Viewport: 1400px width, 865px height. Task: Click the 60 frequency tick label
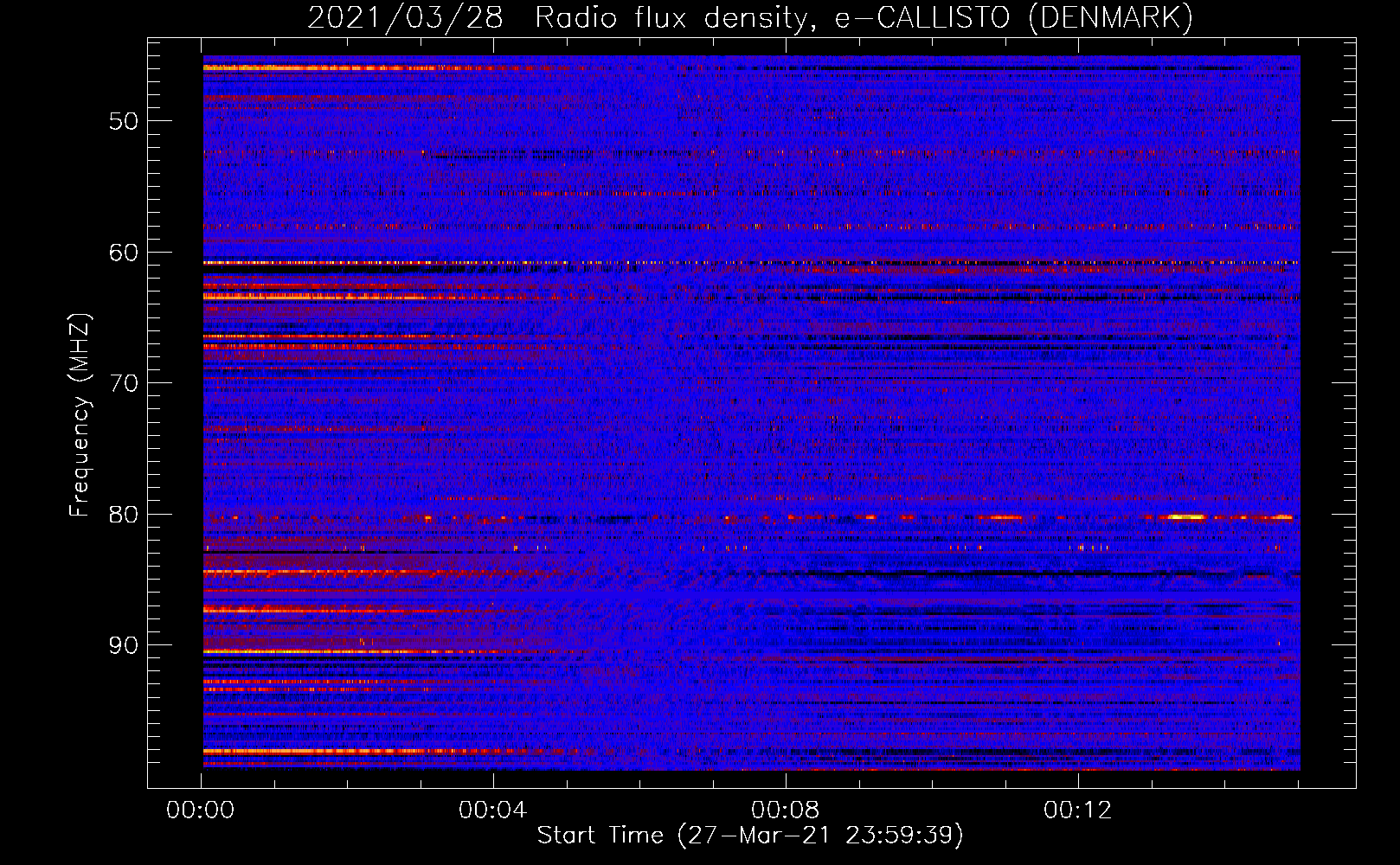click(124, 253)
